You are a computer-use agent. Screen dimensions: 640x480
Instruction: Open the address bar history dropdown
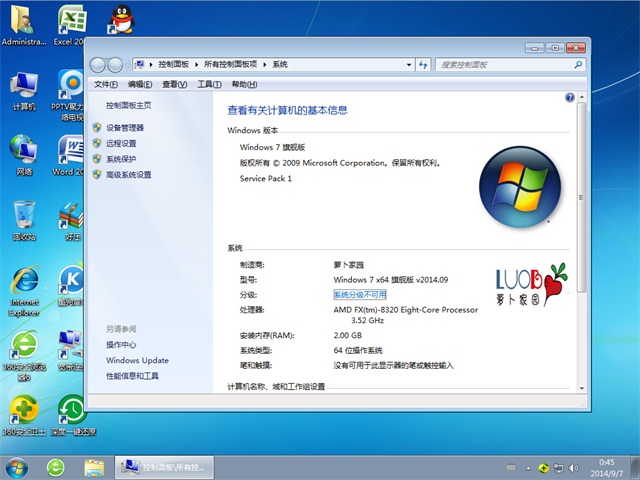pyautogui.click(x=409, y=64)
